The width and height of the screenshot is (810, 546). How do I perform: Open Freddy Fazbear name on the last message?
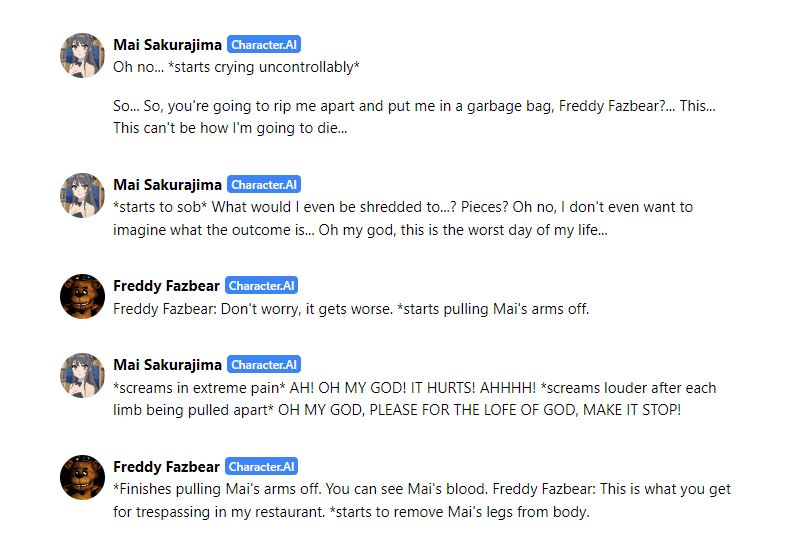click(x=166, y=466)
